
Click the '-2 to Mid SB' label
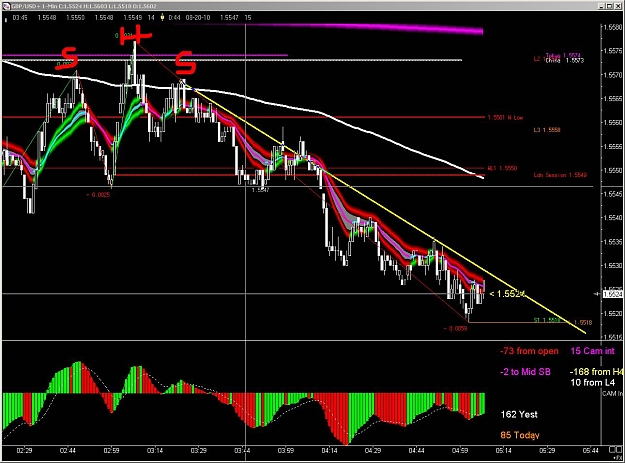point(525,372)
